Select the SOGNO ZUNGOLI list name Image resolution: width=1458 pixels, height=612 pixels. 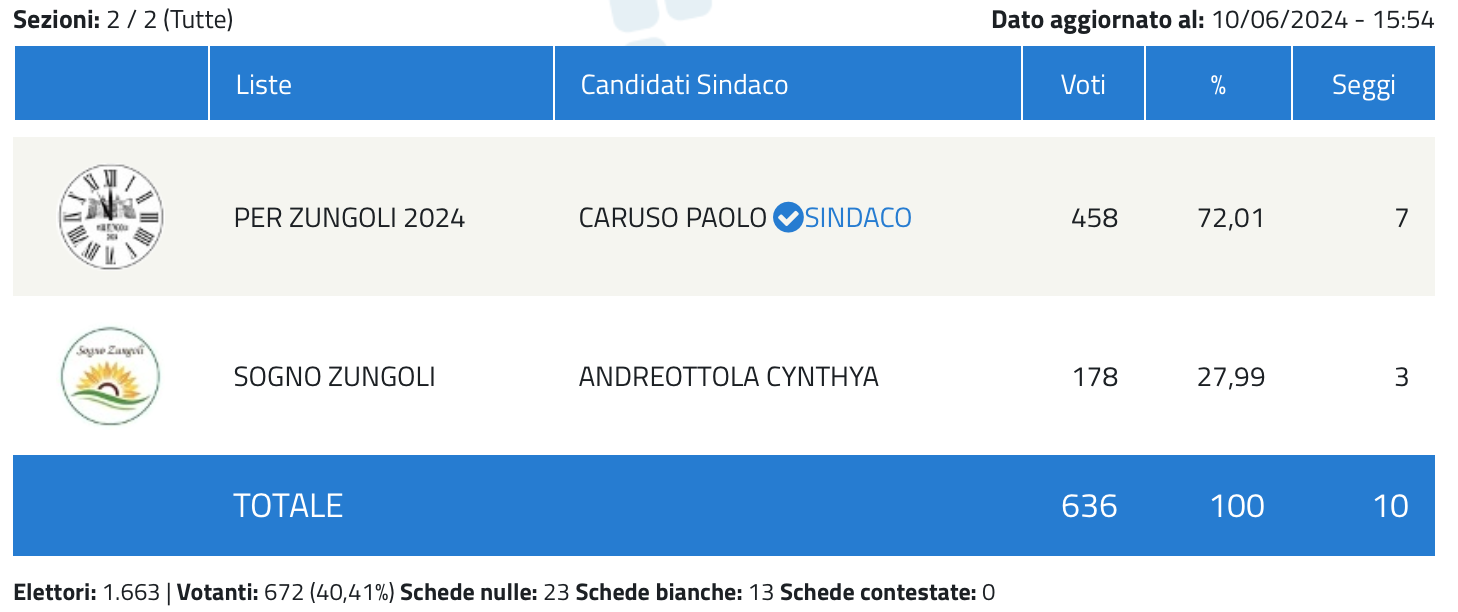[334, 377]
